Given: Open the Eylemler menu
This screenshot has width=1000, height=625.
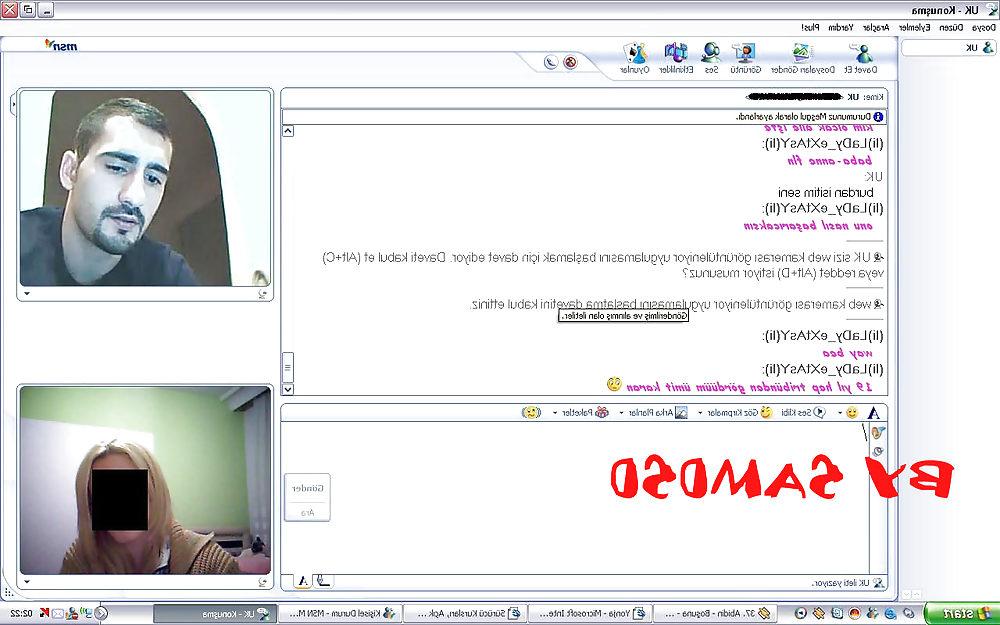Looking at the screenshot, I should (x=915, y=27).
